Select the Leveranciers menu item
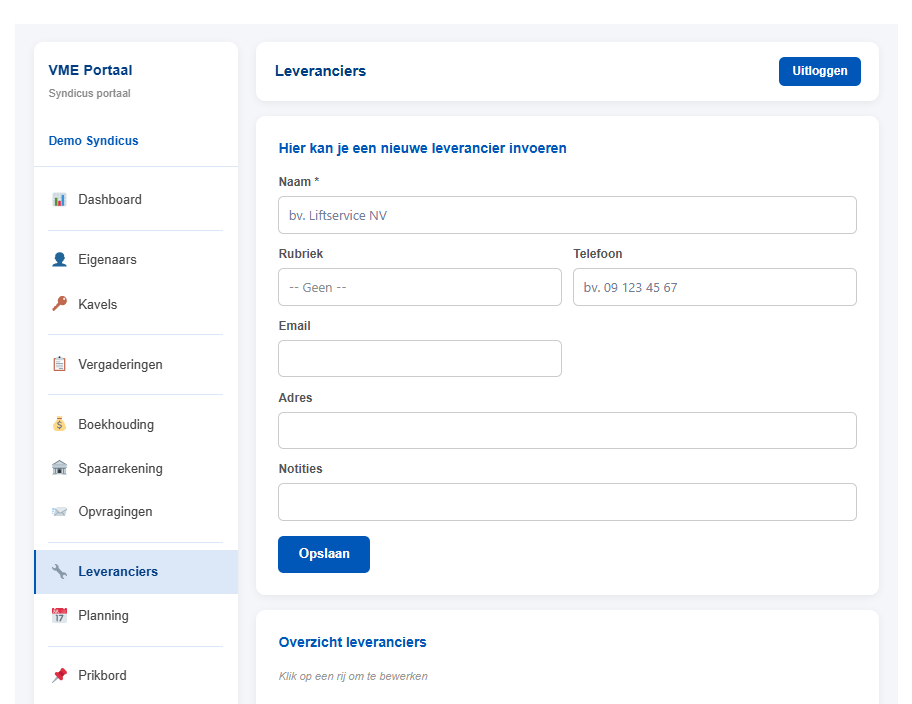Viewport: 912px width, 704px height. pyautogui.click(x=136, y=571)
